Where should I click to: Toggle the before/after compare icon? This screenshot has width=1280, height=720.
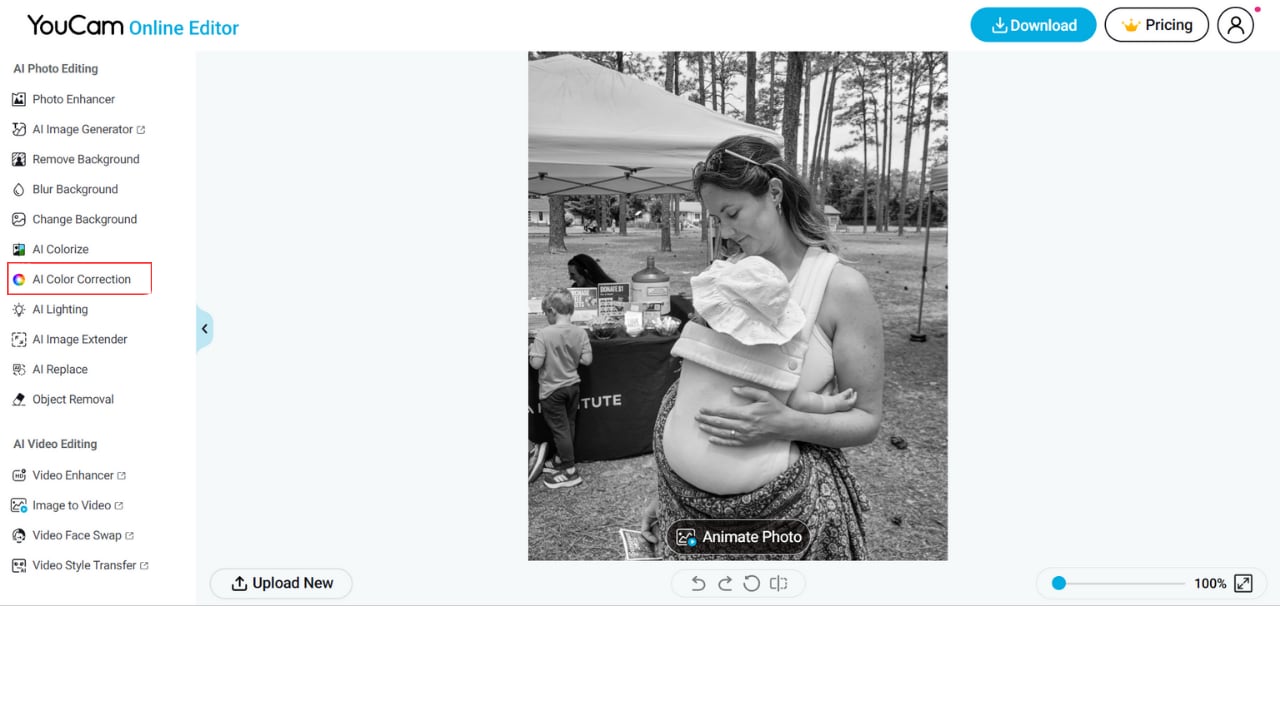[x=779, y=584]
